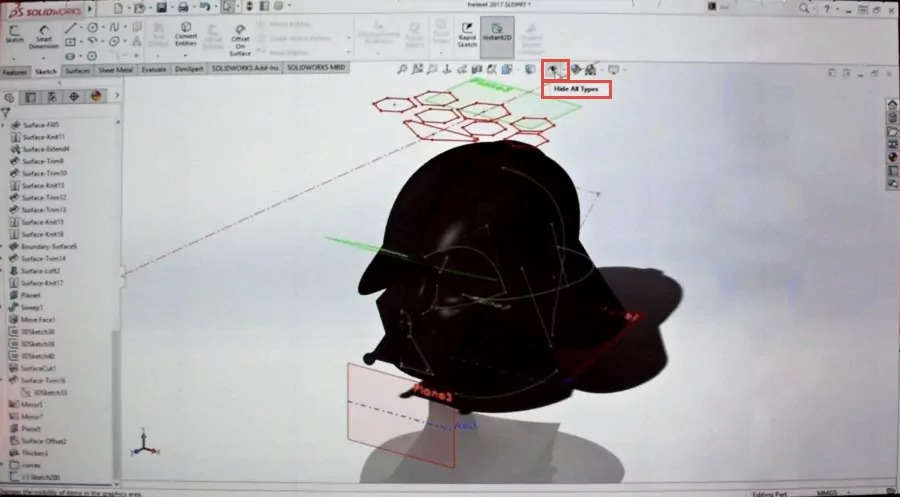The height and width of the screenshot is (497, 900).
Task: Click the Hide/Show Items eye icon
Action: click(x=552, y=69)
